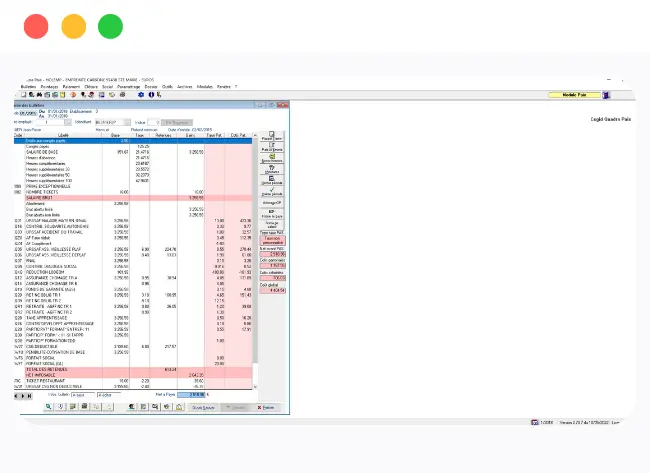Open the Fenêtre menu
This screenshot has height=473, width=650.
point(224,87)
